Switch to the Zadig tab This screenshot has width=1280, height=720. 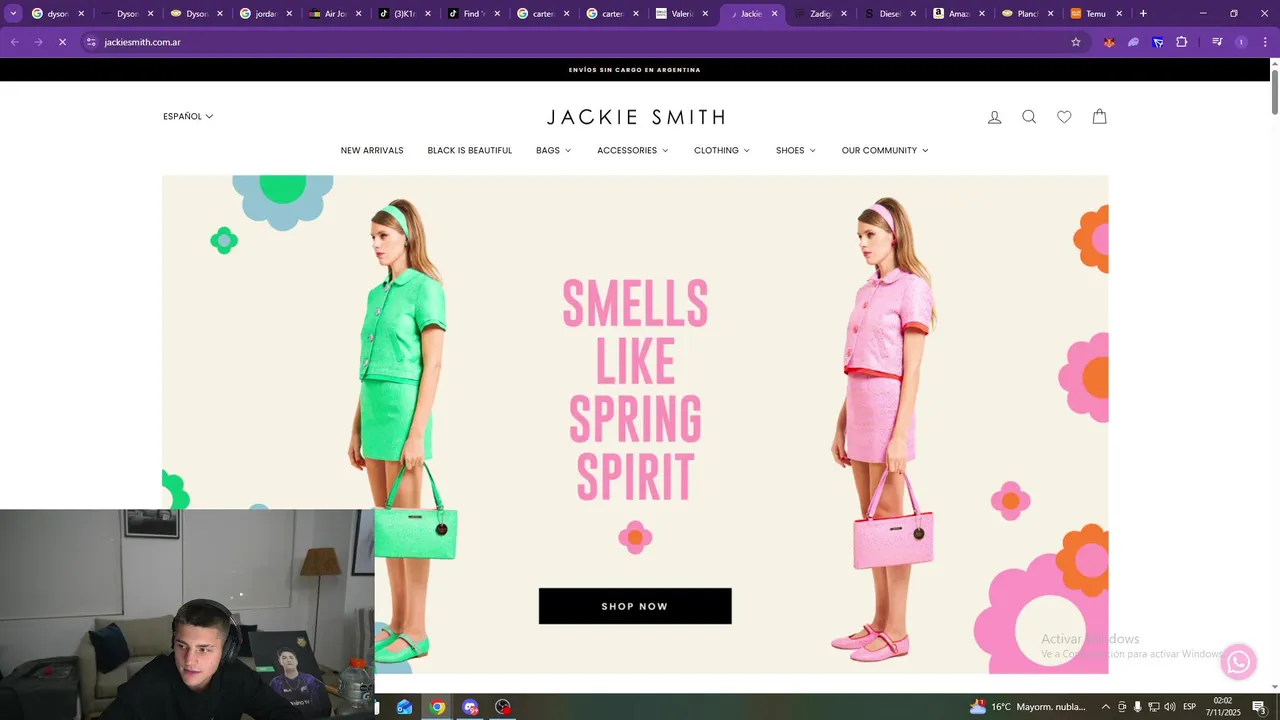point(820,14)
